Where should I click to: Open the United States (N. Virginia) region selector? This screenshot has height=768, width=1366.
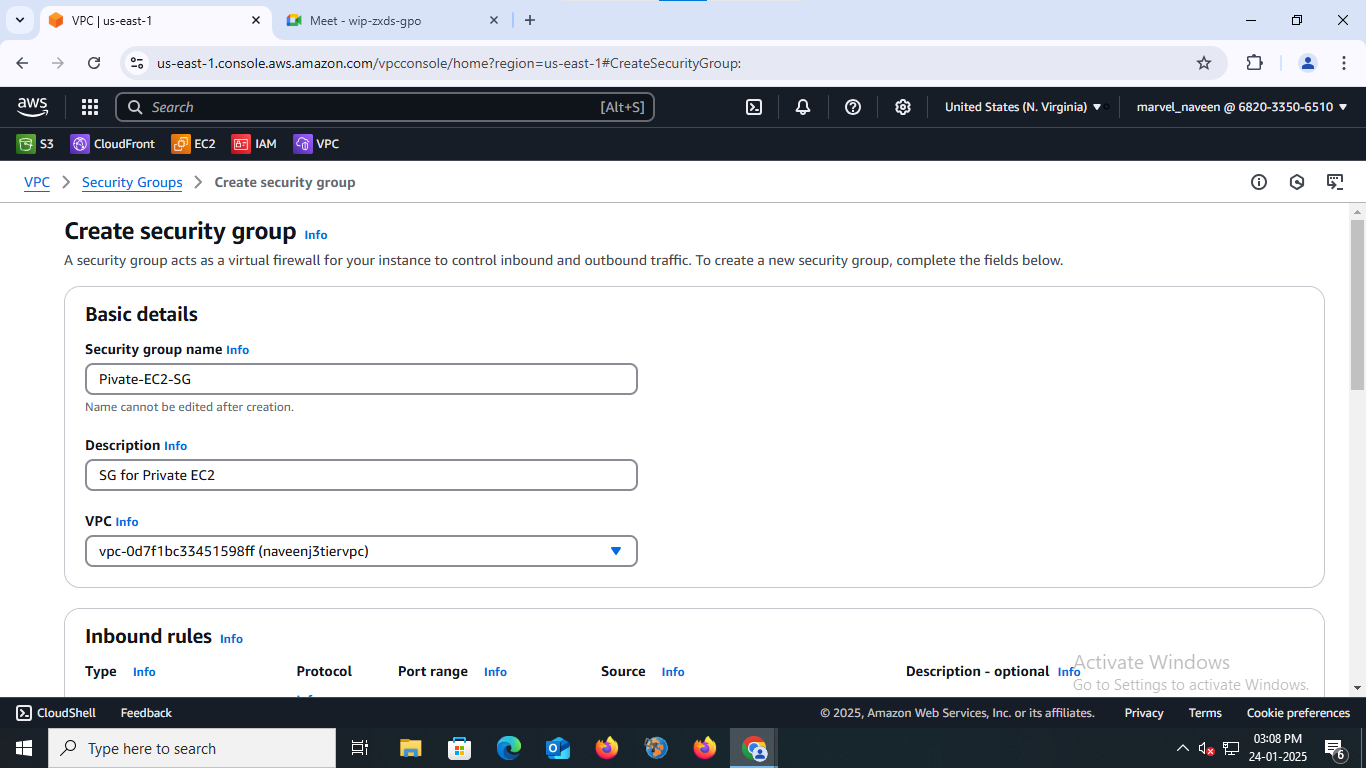click(x=1023, y=107)
